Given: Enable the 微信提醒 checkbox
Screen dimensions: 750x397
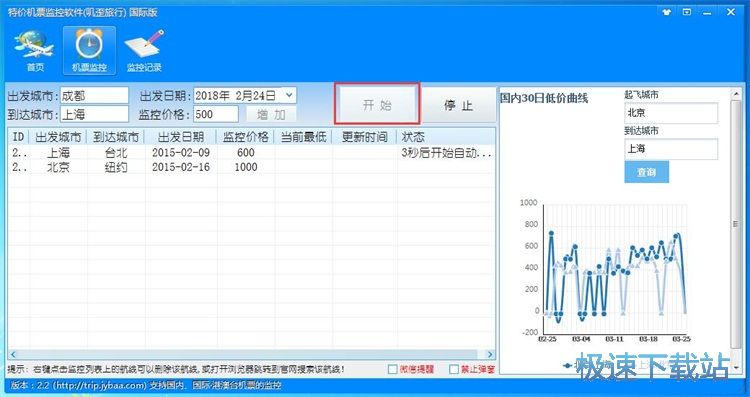Looking at the screenshot, I should 393,369.
